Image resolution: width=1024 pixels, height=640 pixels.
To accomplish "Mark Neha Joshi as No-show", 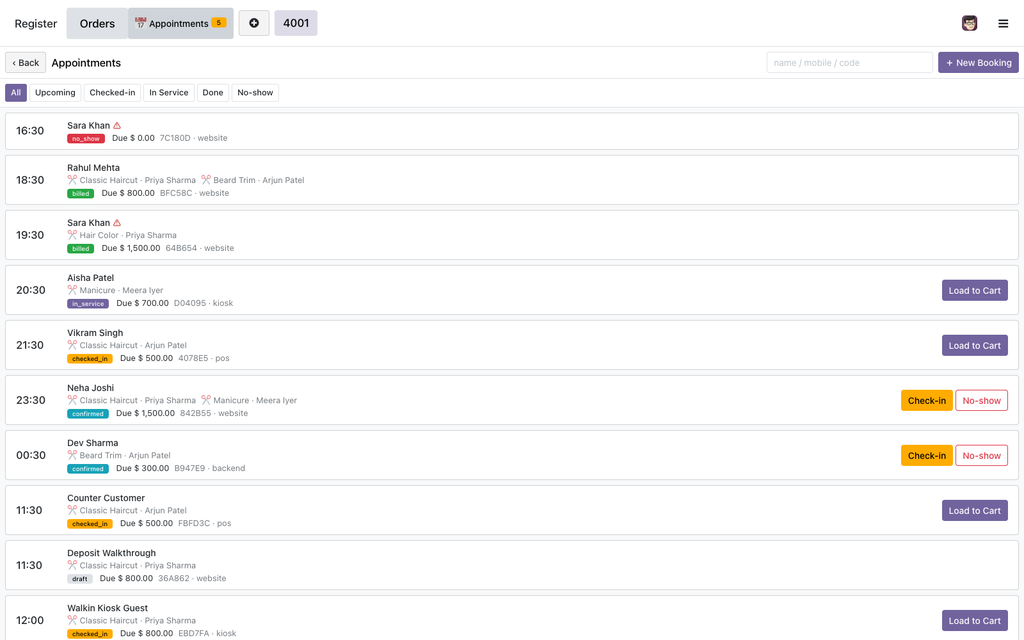I will coord(981,400).
